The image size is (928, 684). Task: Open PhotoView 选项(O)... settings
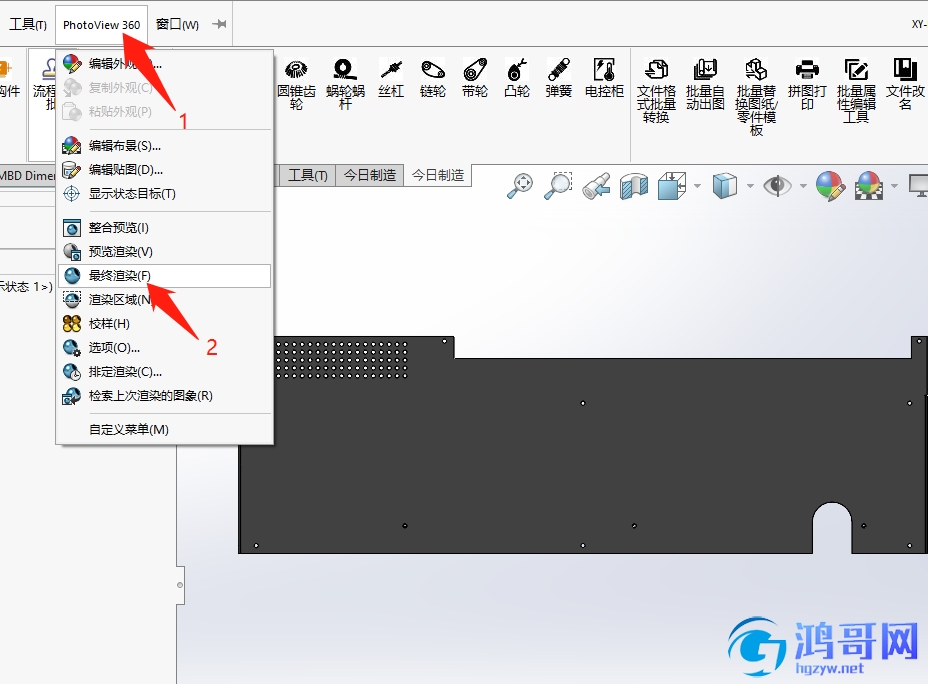click(x=165, y=348)
